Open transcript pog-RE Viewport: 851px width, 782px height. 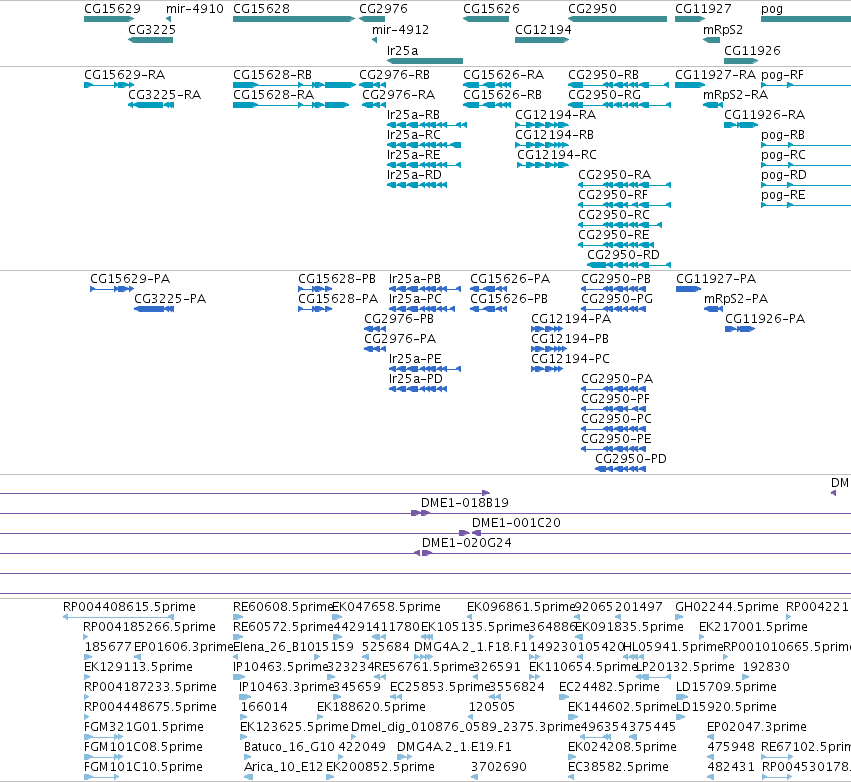pos(783,195)
